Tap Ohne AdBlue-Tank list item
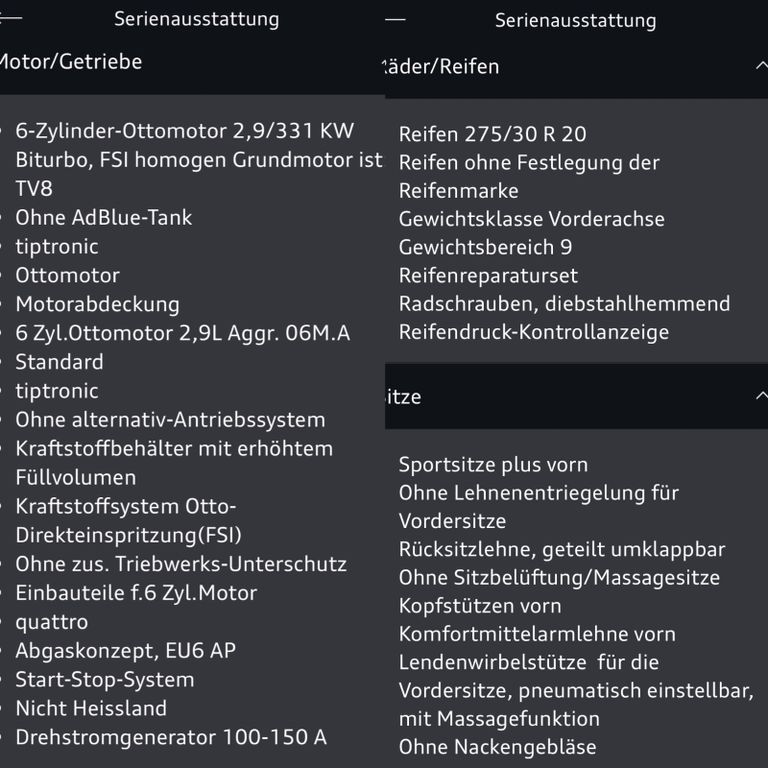The image size is (768, 768). 103,217
